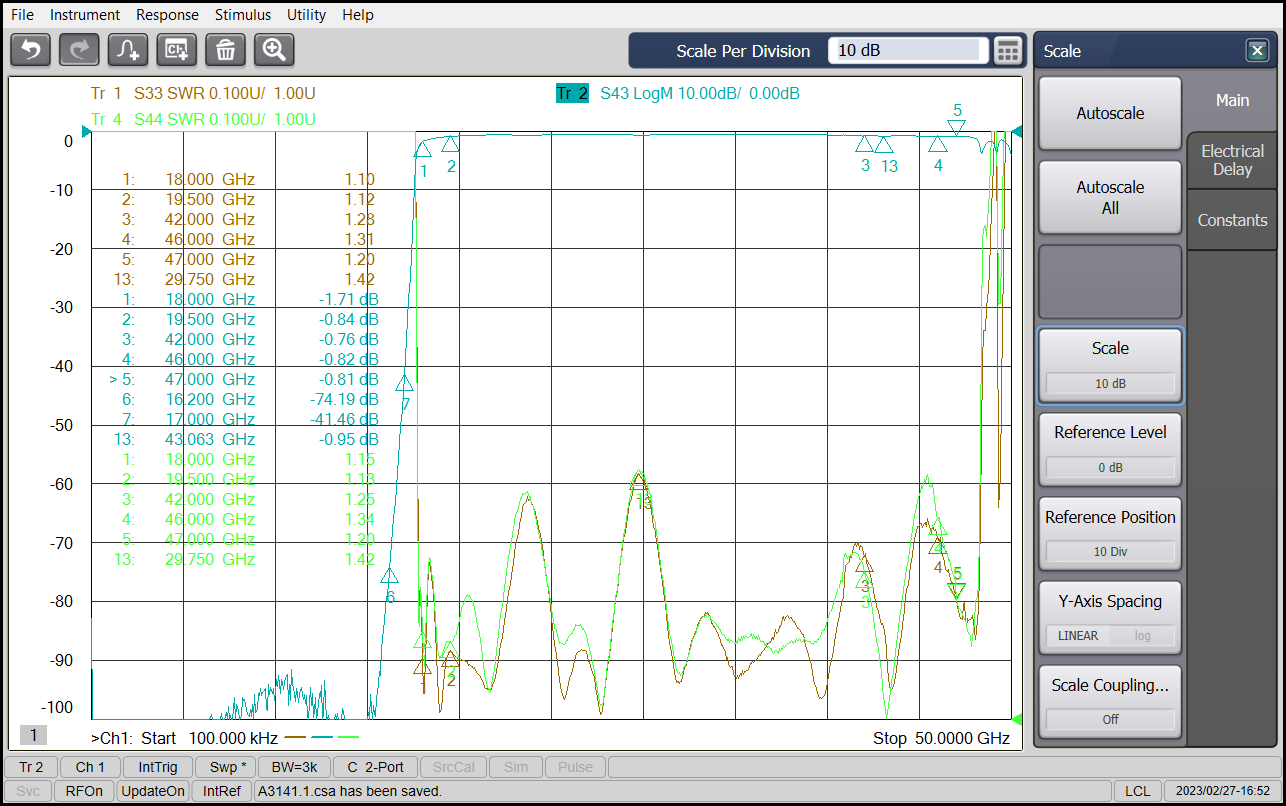Click the Autoscale All button
Image resolution: width=1286 pixels, height=806 pixels.
(x=1110, y=197)
